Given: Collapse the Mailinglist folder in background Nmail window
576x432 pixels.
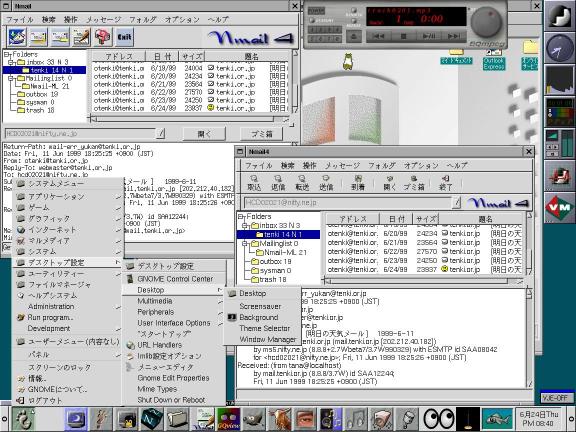Looking at the screenshot, I should (x=11, y=78).
